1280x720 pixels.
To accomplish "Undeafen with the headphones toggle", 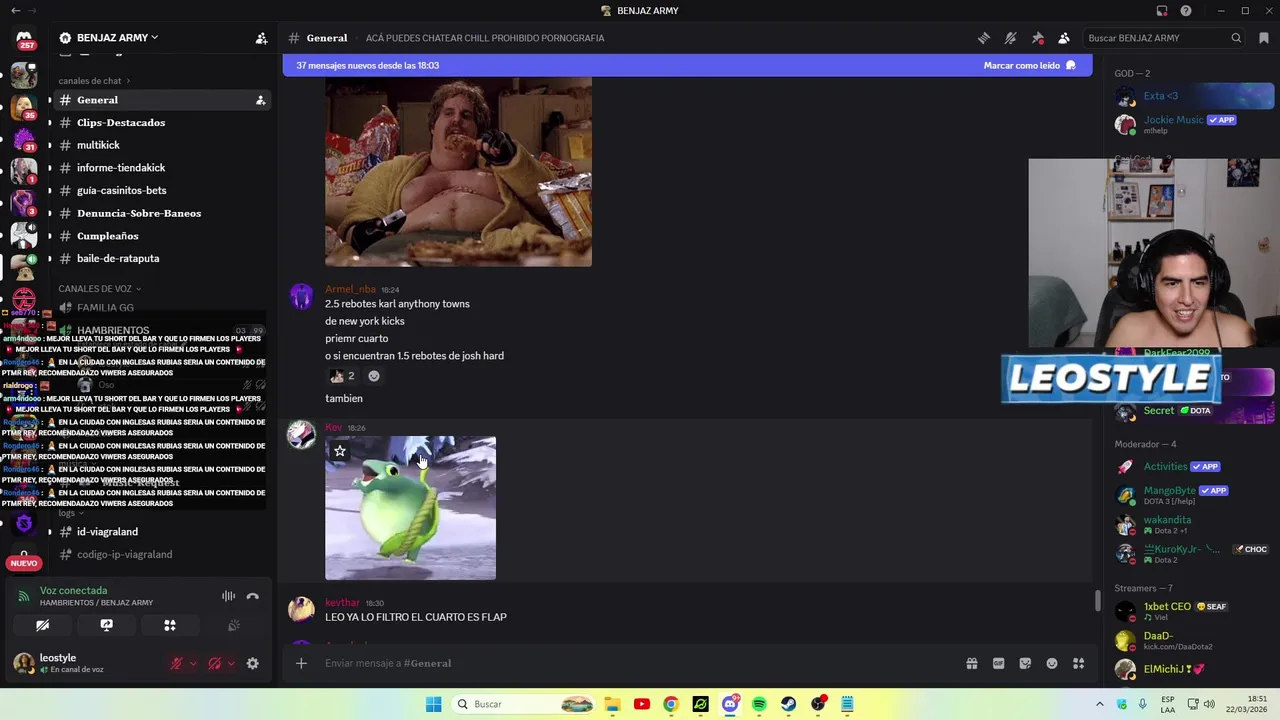I will pyautogui.click(x=215, y=663).
